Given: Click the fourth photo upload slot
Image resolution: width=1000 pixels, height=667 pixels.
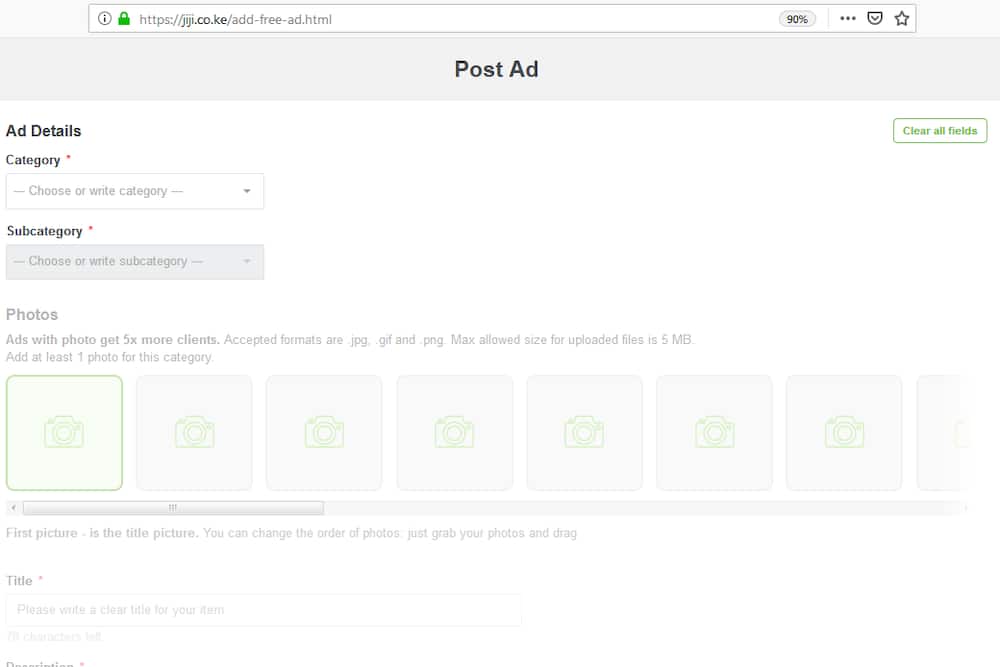Looking at the screenshot, I should tap(455, 433).
